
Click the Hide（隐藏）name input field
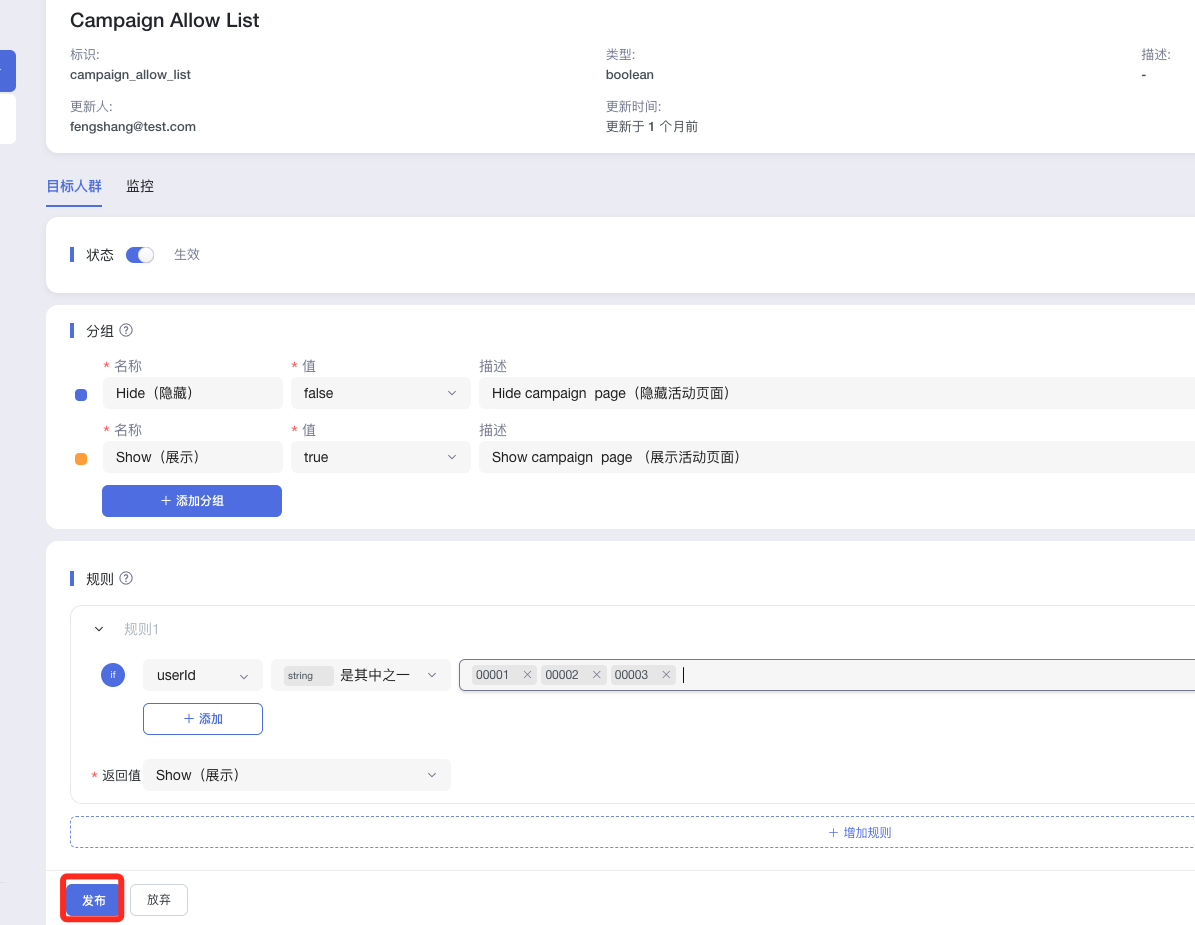tap(192, 393)
